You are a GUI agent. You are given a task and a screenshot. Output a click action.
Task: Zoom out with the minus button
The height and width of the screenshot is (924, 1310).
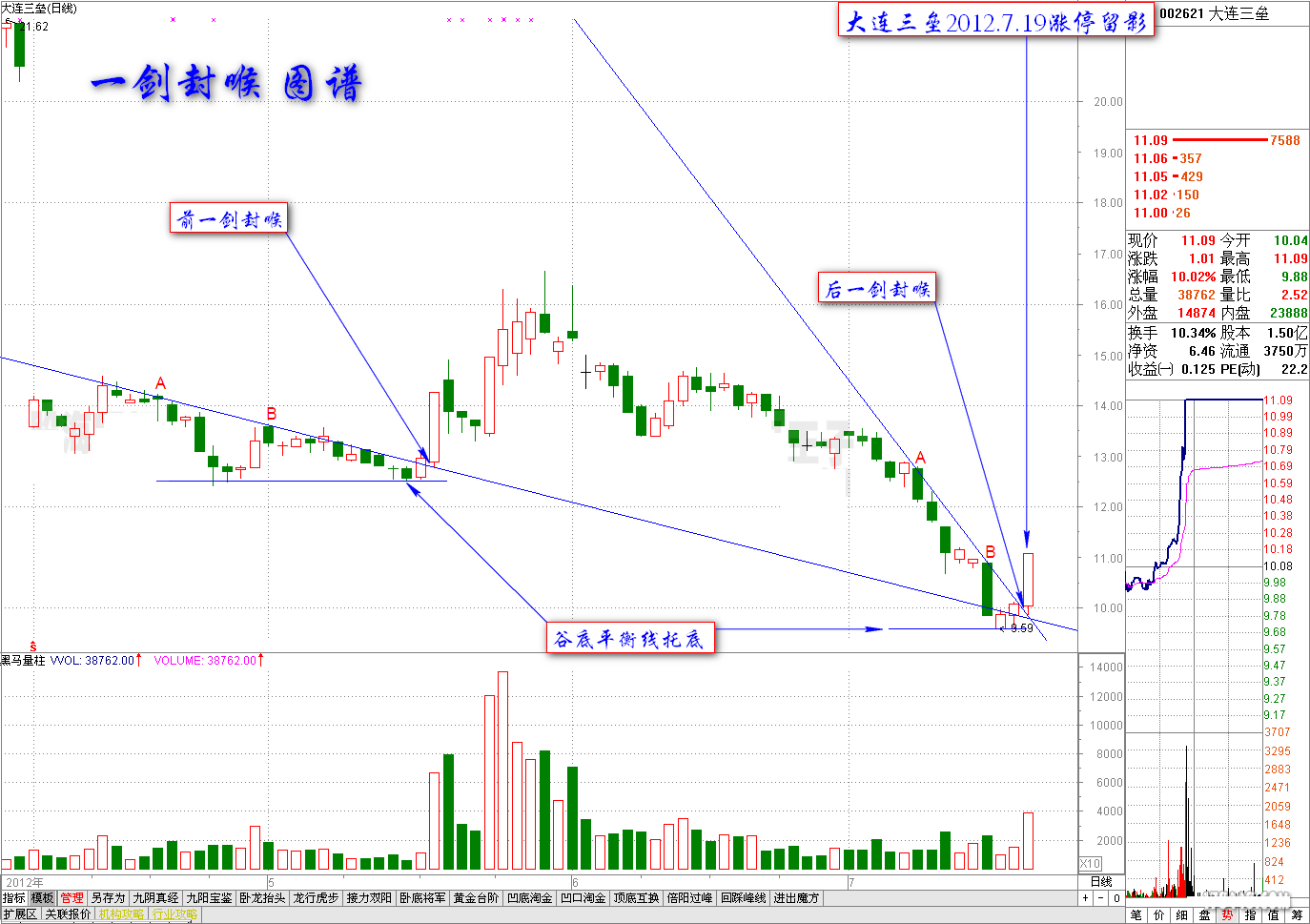(x=1100, y=898)
